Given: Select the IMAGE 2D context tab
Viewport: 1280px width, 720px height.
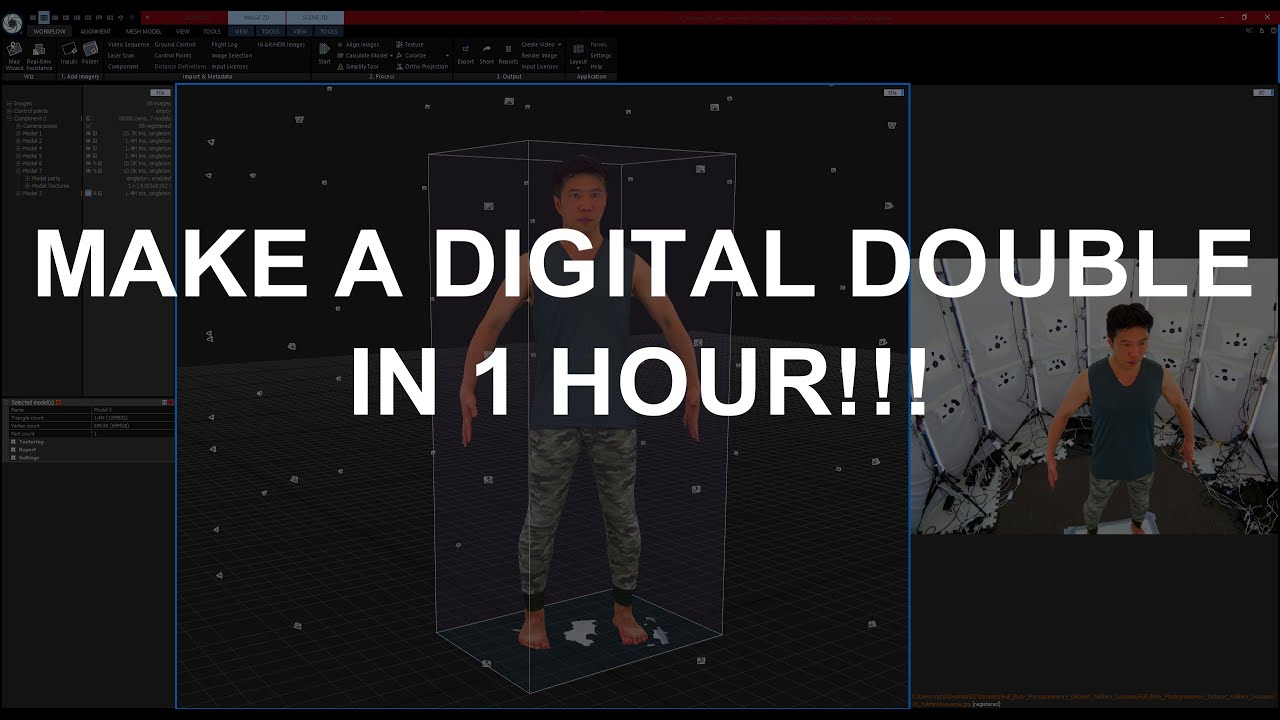Looking at the screenshot, I should (257, 18).
